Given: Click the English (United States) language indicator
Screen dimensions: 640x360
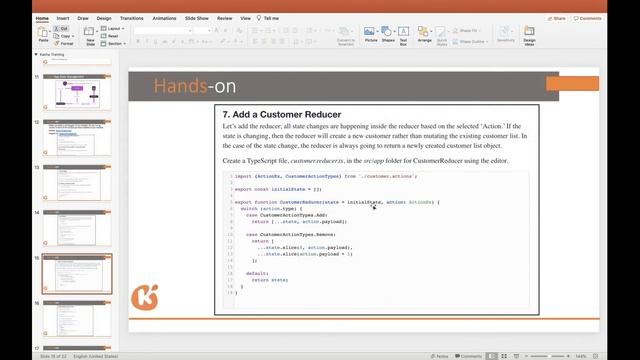Looking at the screenshot, I should (96, 356).
